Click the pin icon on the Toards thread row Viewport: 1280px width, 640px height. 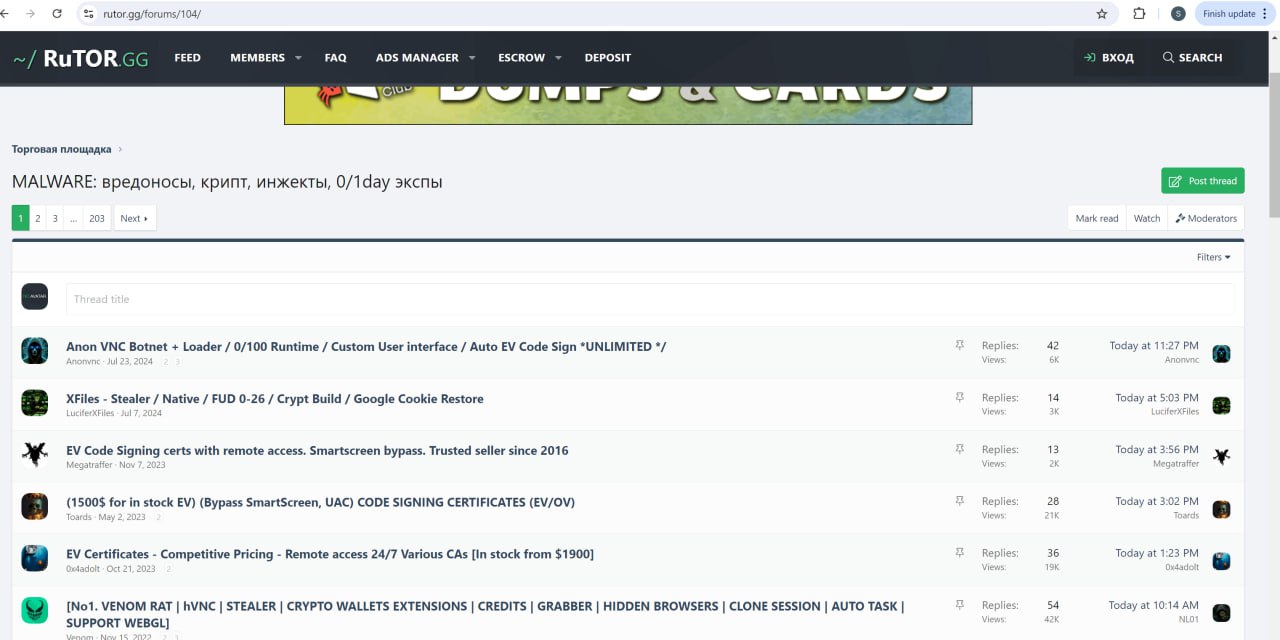click(960, 501)
